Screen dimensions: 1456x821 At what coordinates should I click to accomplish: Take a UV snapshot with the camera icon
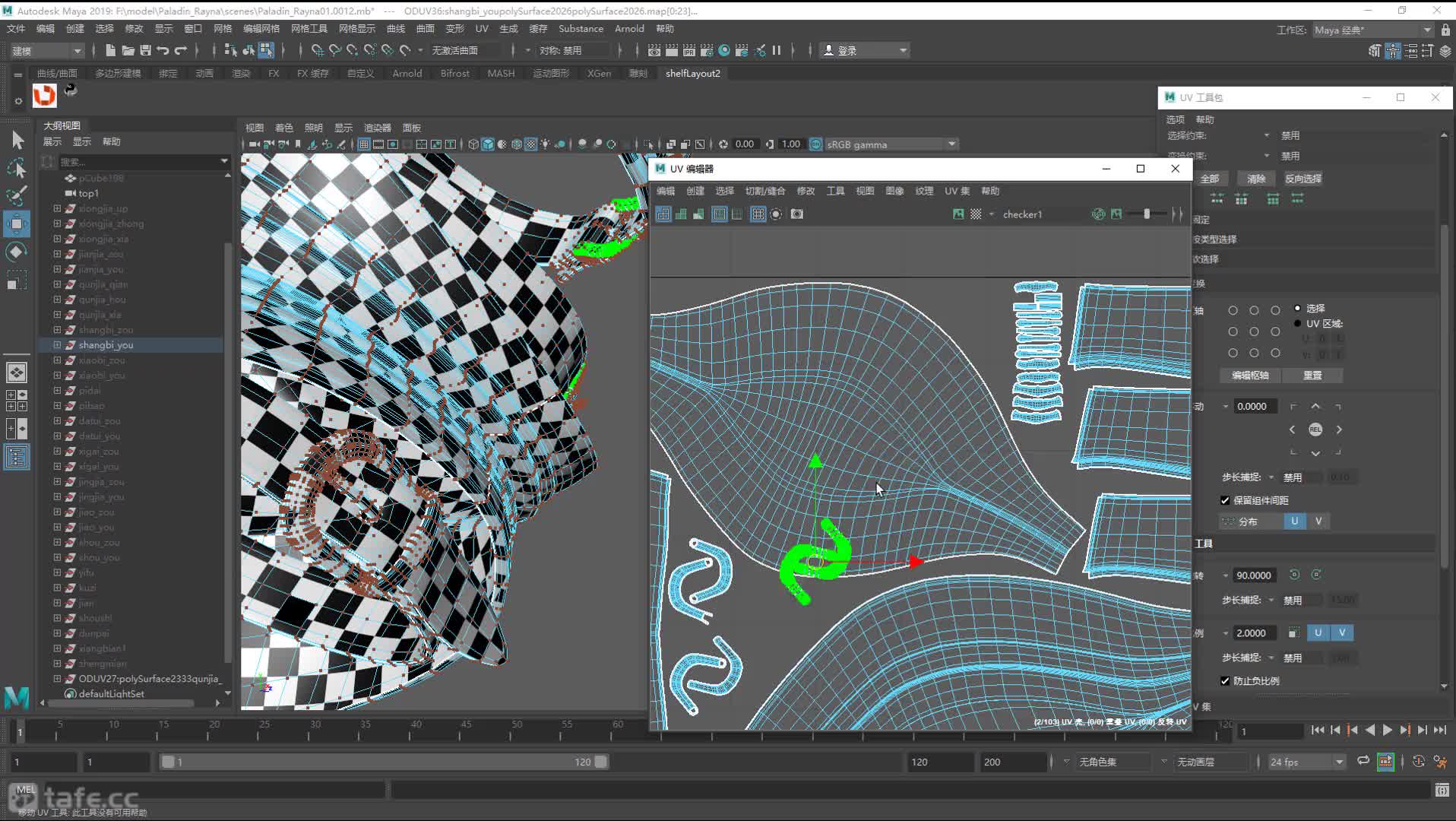click(796, 214)
